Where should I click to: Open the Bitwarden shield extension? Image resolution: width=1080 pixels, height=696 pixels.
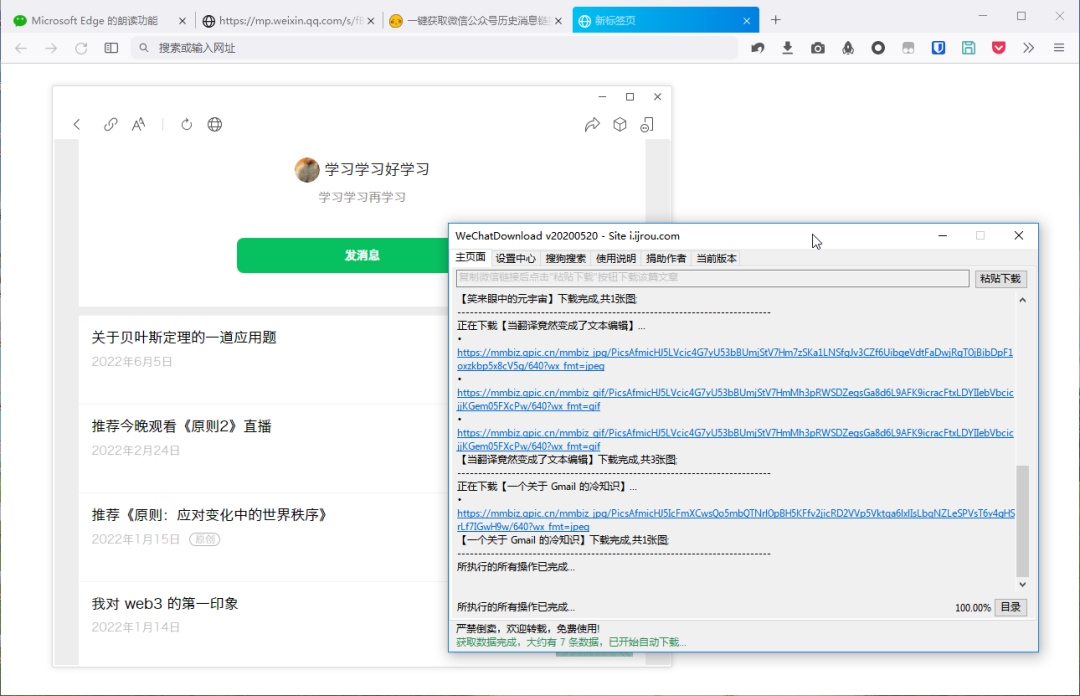pos(938,48)
